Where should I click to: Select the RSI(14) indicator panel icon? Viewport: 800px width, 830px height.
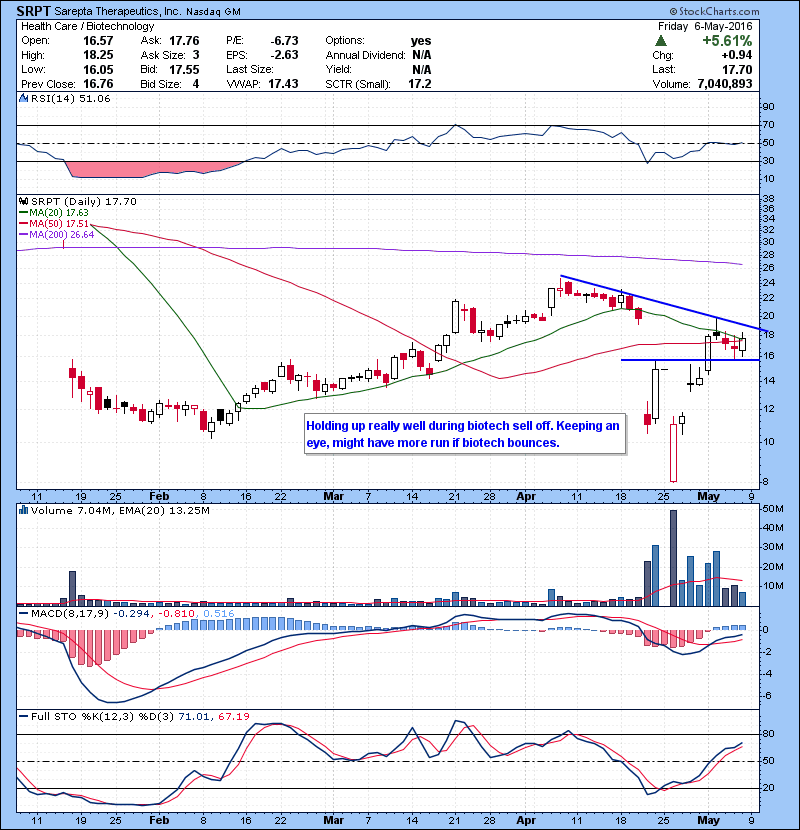(23, 98)
